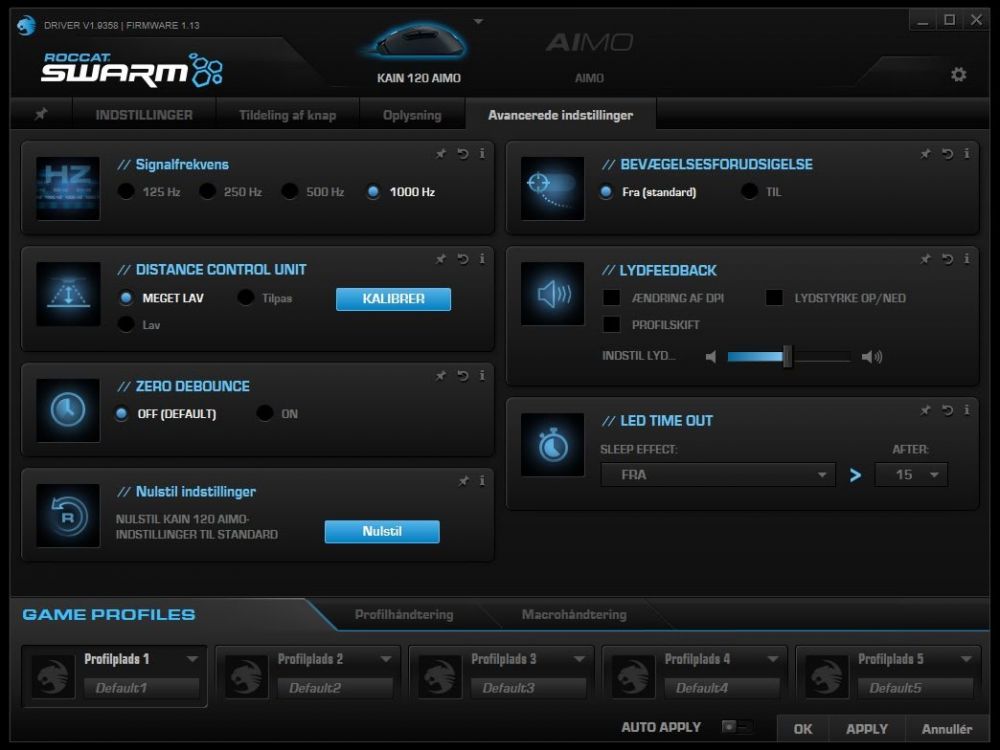The width and height of the screenshot is (1000, 750).
Task: Check the Lydstyrke op/ned sound option
Action: pyautogui.click(x=774, y=297)
